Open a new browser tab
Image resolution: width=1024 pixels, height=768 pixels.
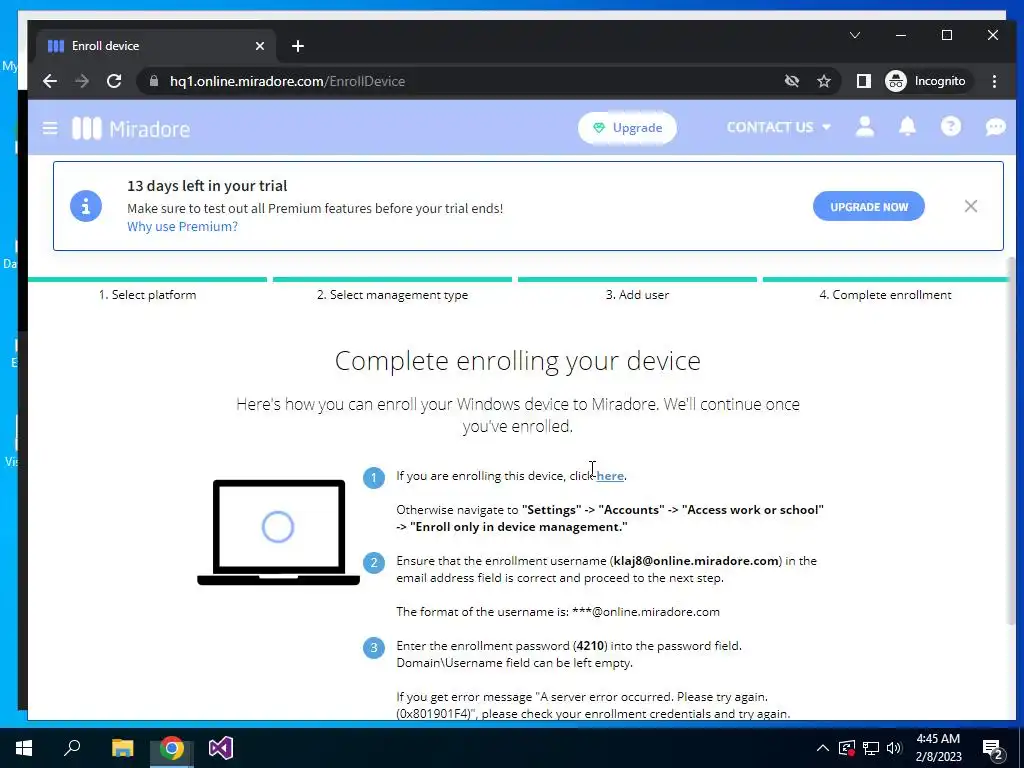(x=298, y=46)
